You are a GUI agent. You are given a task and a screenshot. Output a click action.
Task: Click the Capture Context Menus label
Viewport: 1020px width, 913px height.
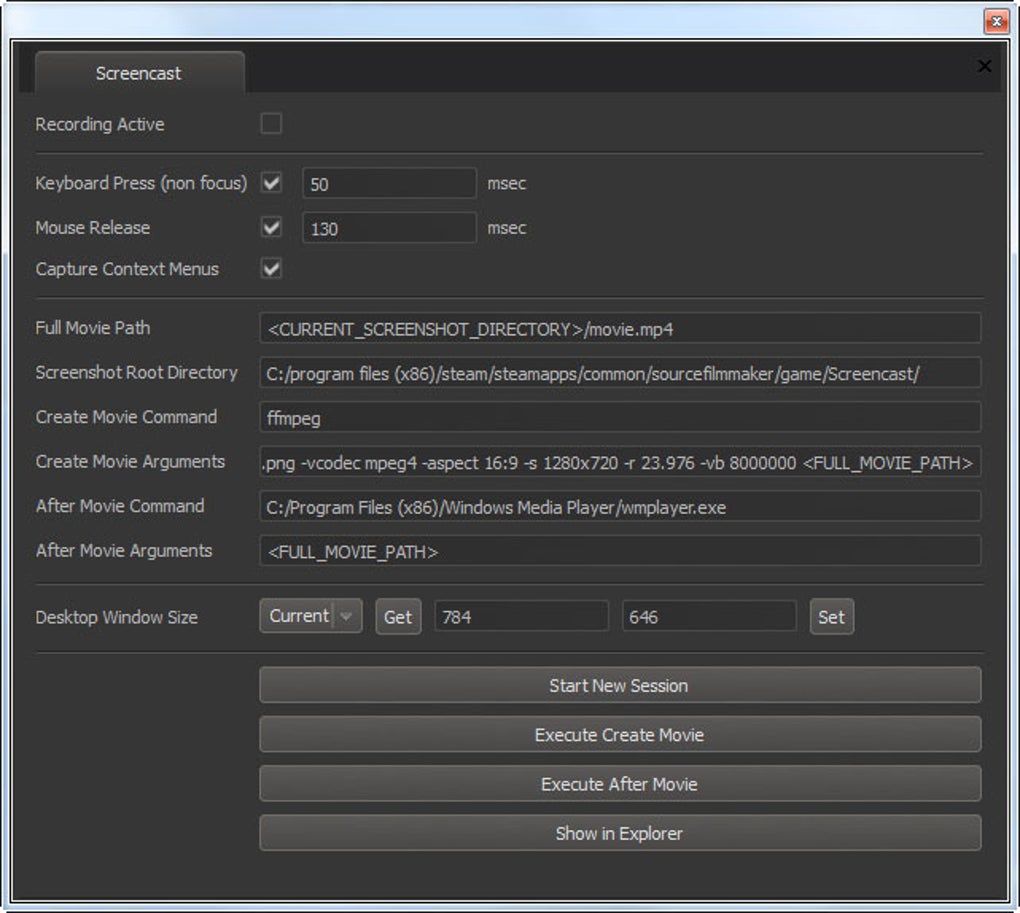coord(127,269)
